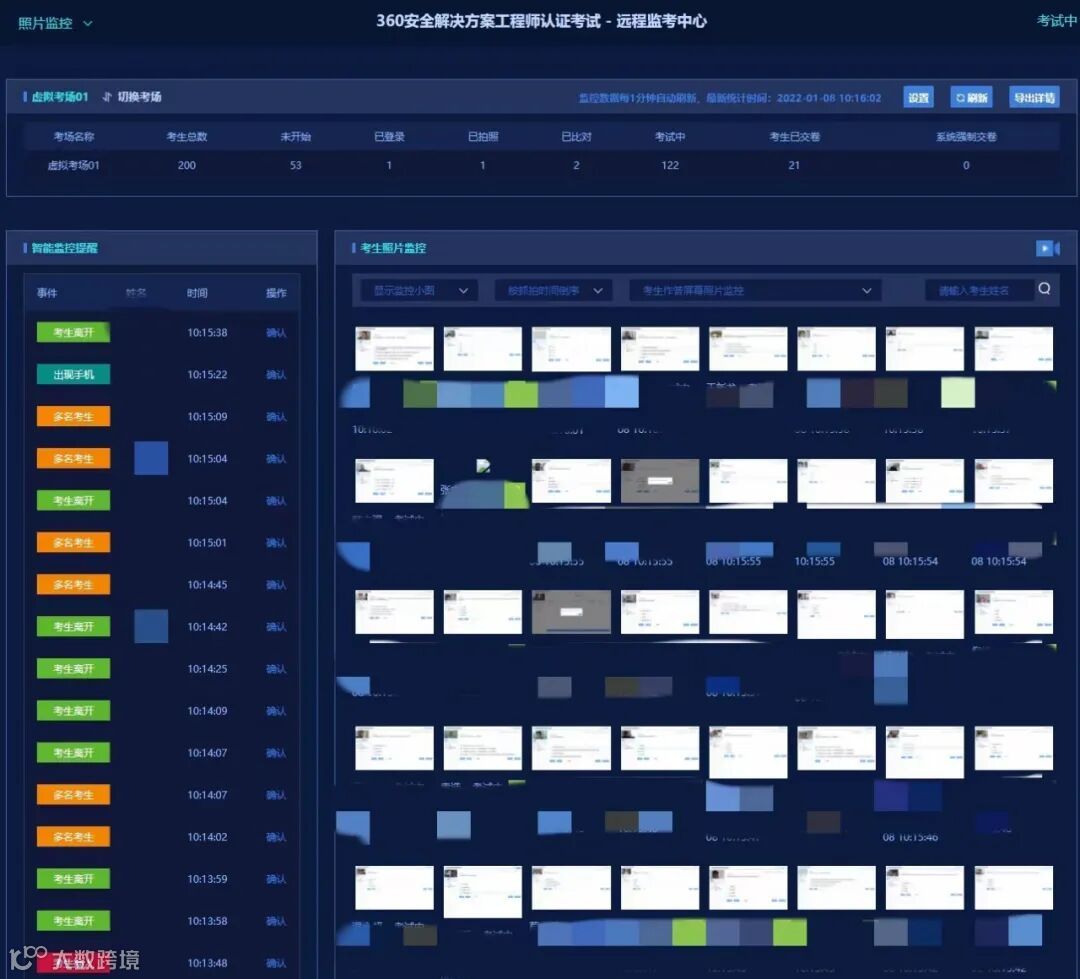
Task: Click 多名考生 tag at 10:15:09
Action: [73, 417]
